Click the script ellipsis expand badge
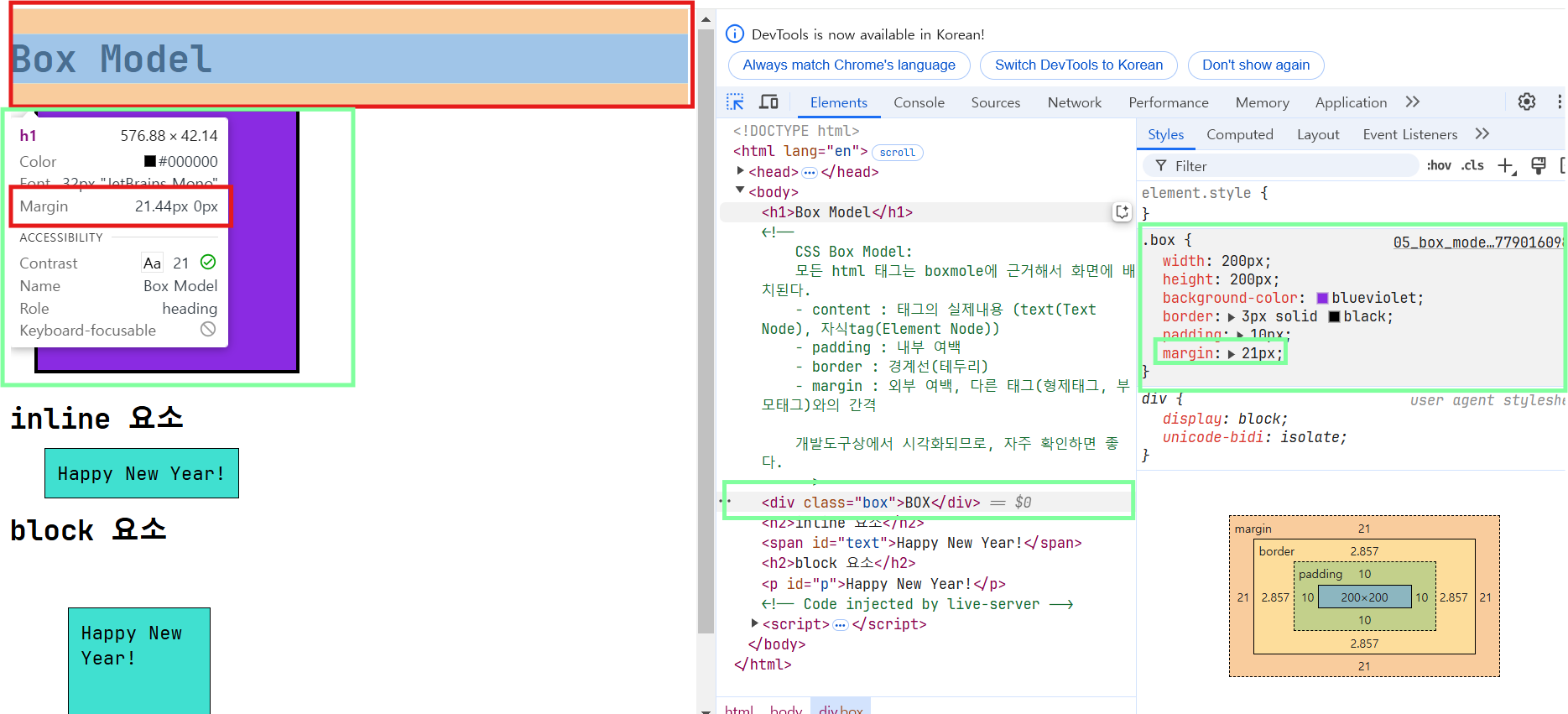The width and height of the screenshot is (1568, 714). point(840,624)
